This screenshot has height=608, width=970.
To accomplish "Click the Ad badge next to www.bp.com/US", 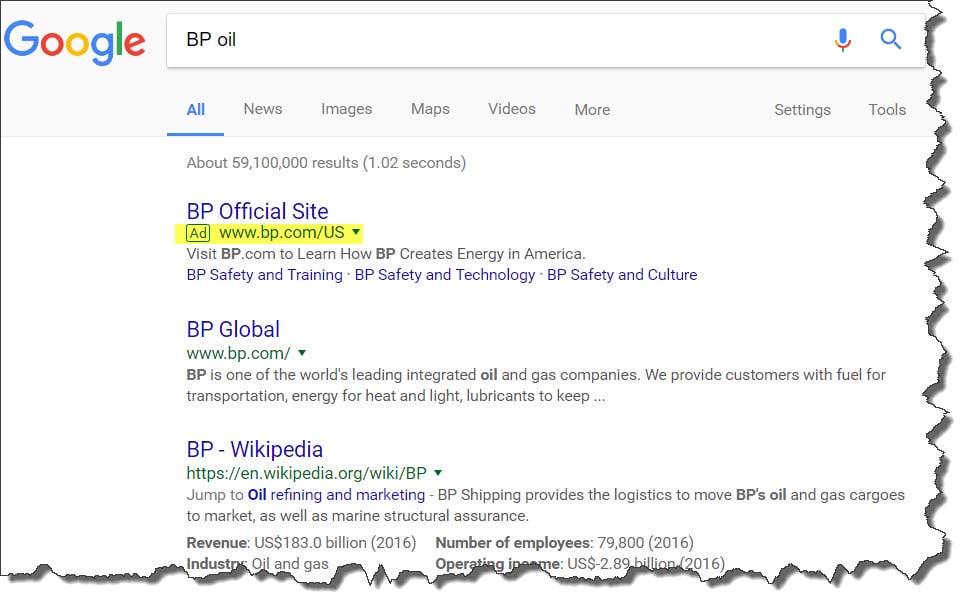I will tap(199, 233).
